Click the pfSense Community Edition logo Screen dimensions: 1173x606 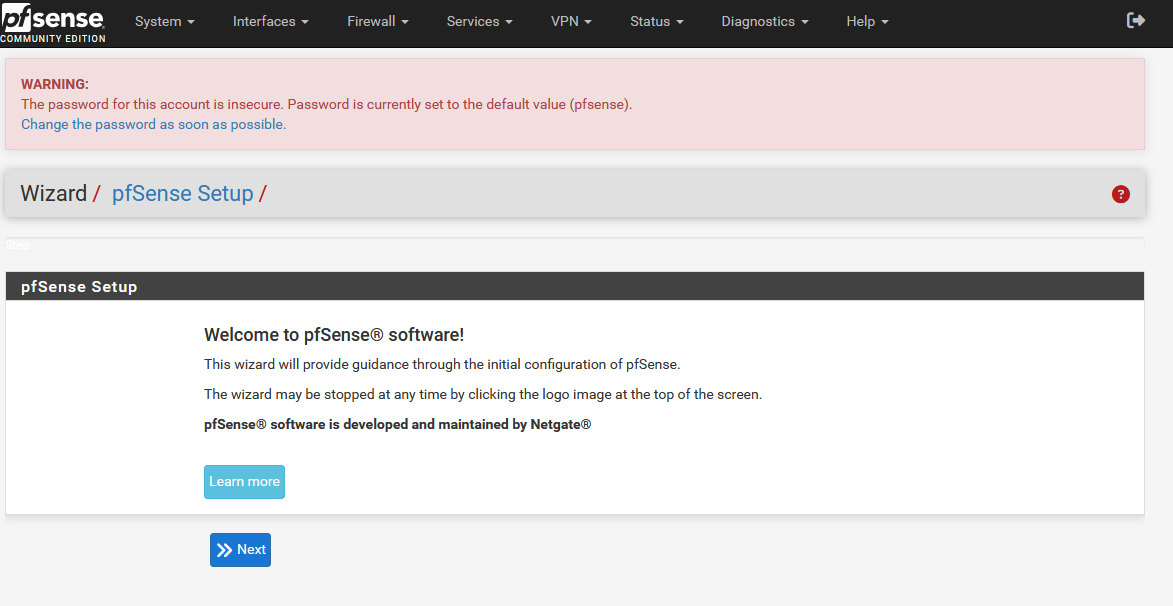[52, 23]
